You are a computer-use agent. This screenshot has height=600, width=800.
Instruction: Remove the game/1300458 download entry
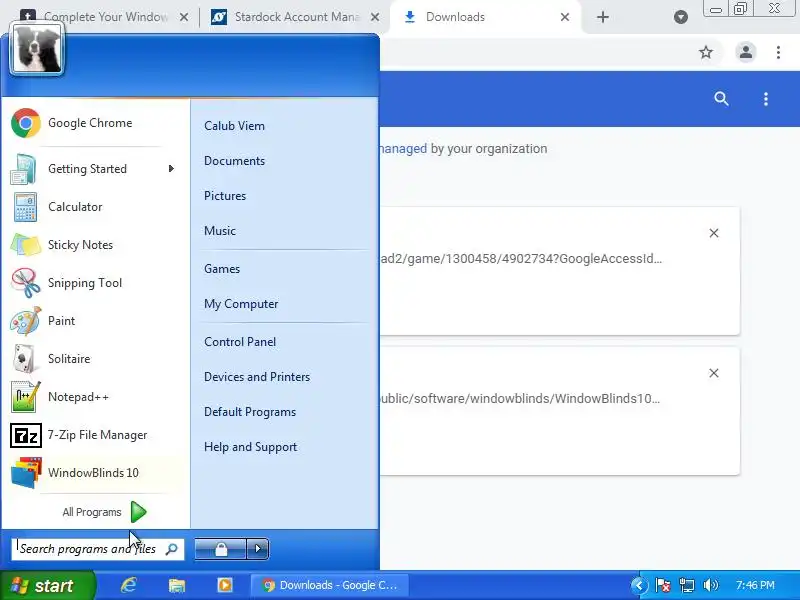click(x=714, y=233)
